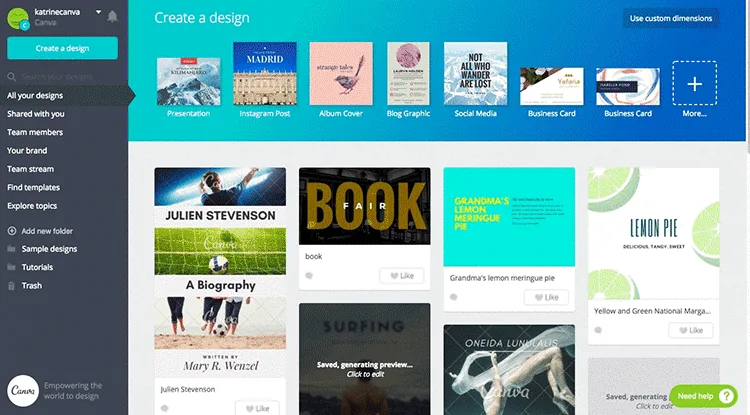The width and height of the screenshot is (750, 415).
Task: Open the Tutorials folder label
Action: point(37,267)
